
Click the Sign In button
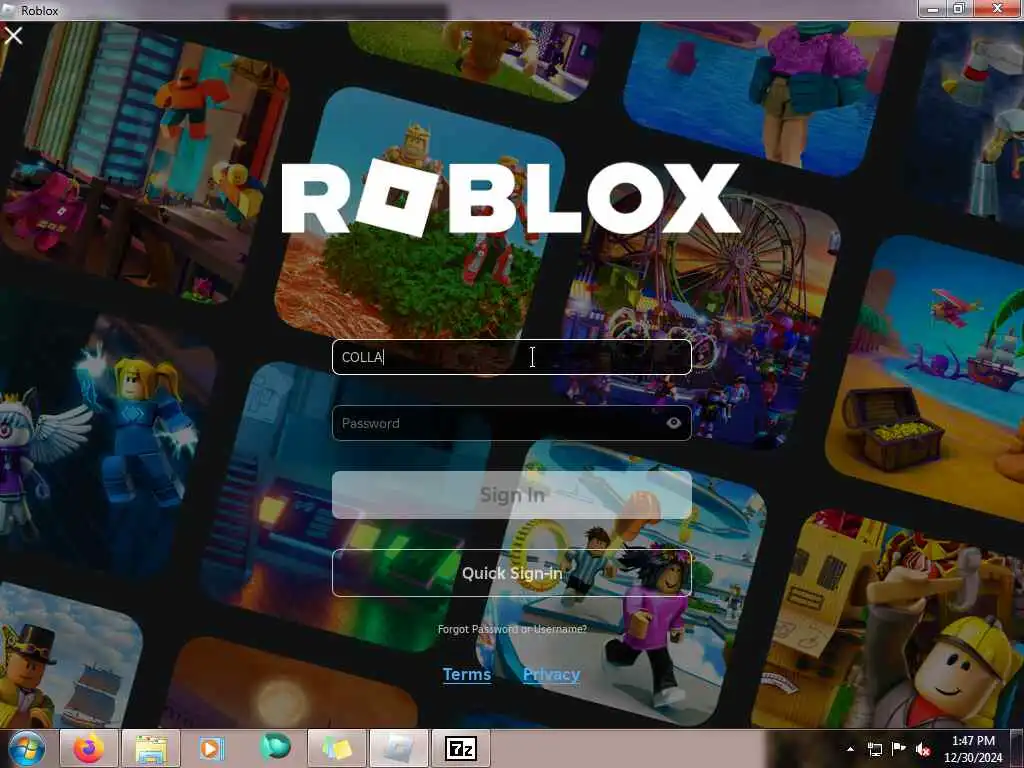pyautogui.click(x=511, y=494)
